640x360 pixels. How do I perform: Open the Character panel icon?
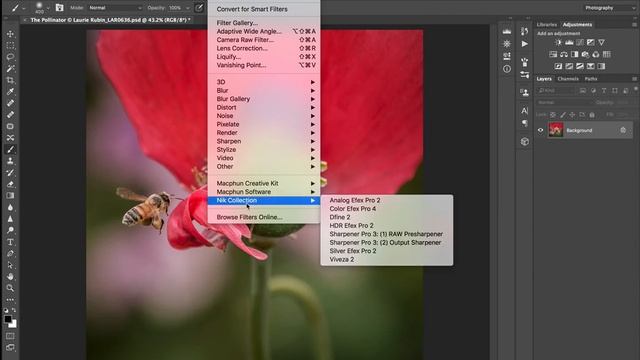[525, 111]
